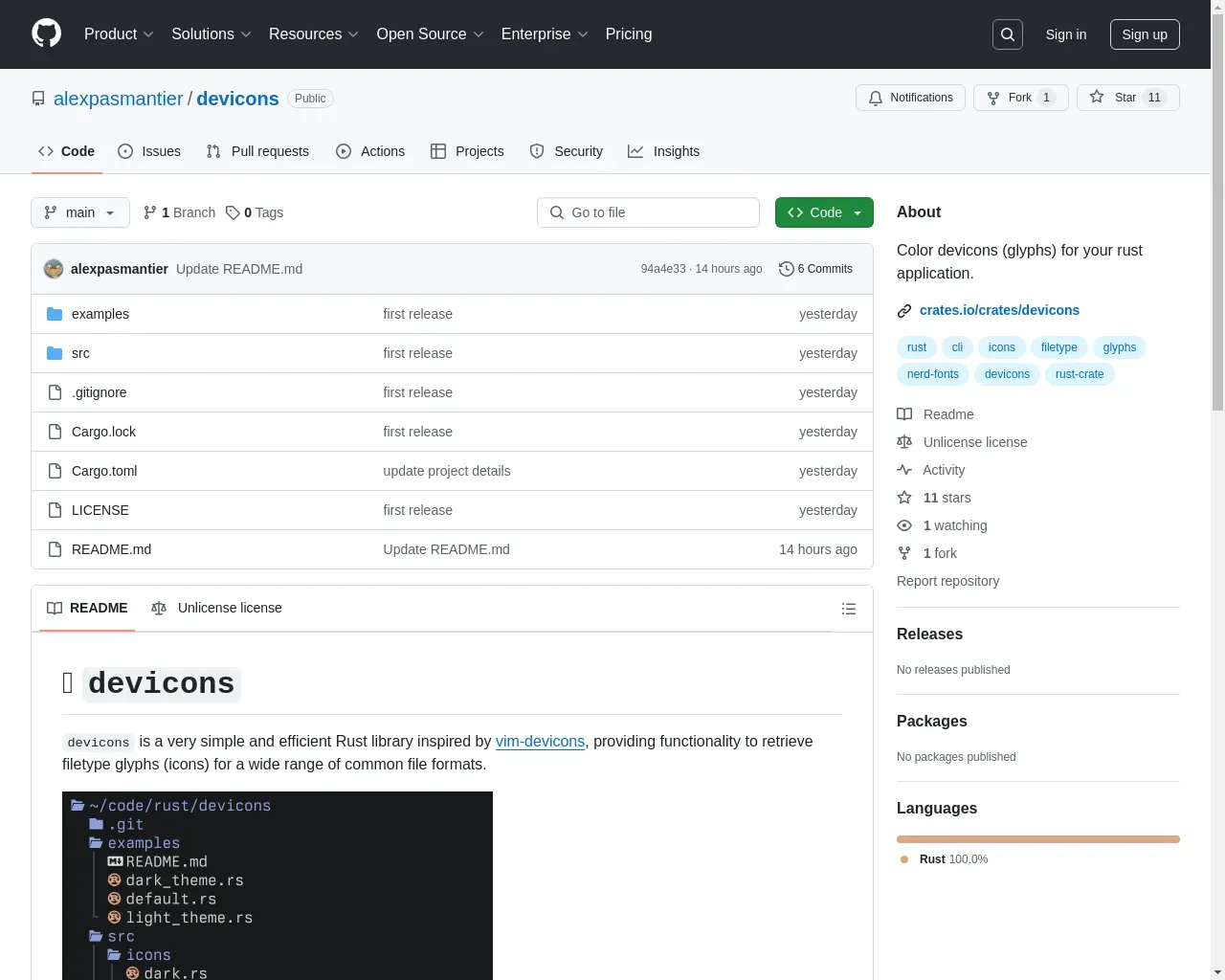Open the Actions tab
Viewport: 1225px width, 980px height.
[370, 151]
